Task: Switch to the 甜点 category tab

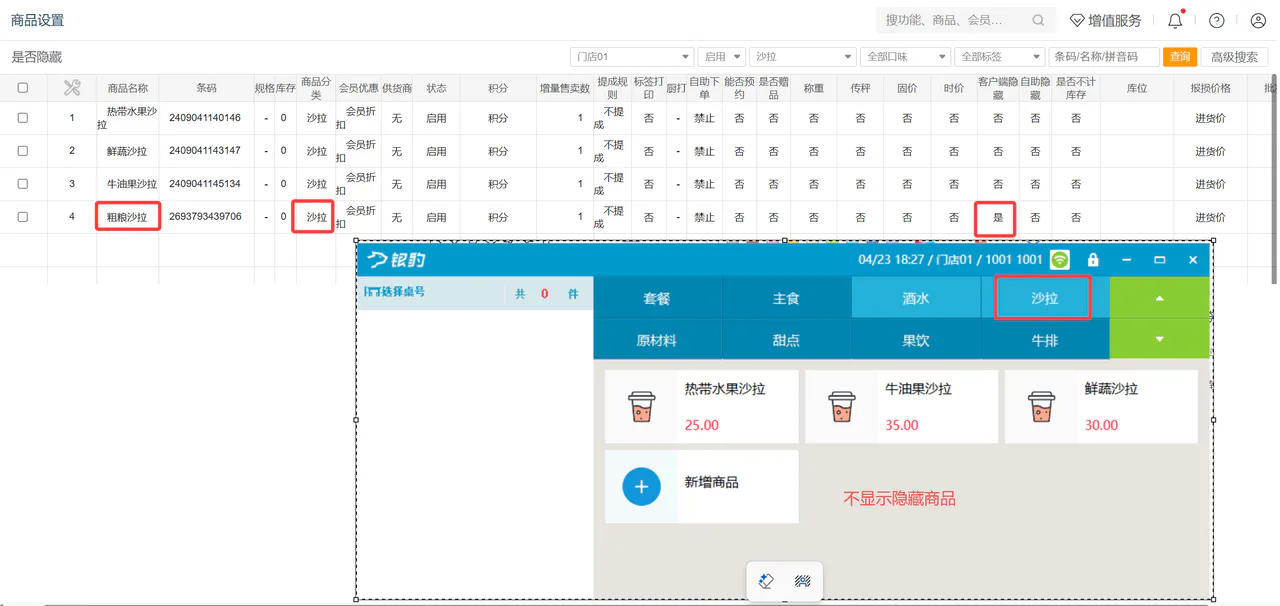Action: coord(786,340)
